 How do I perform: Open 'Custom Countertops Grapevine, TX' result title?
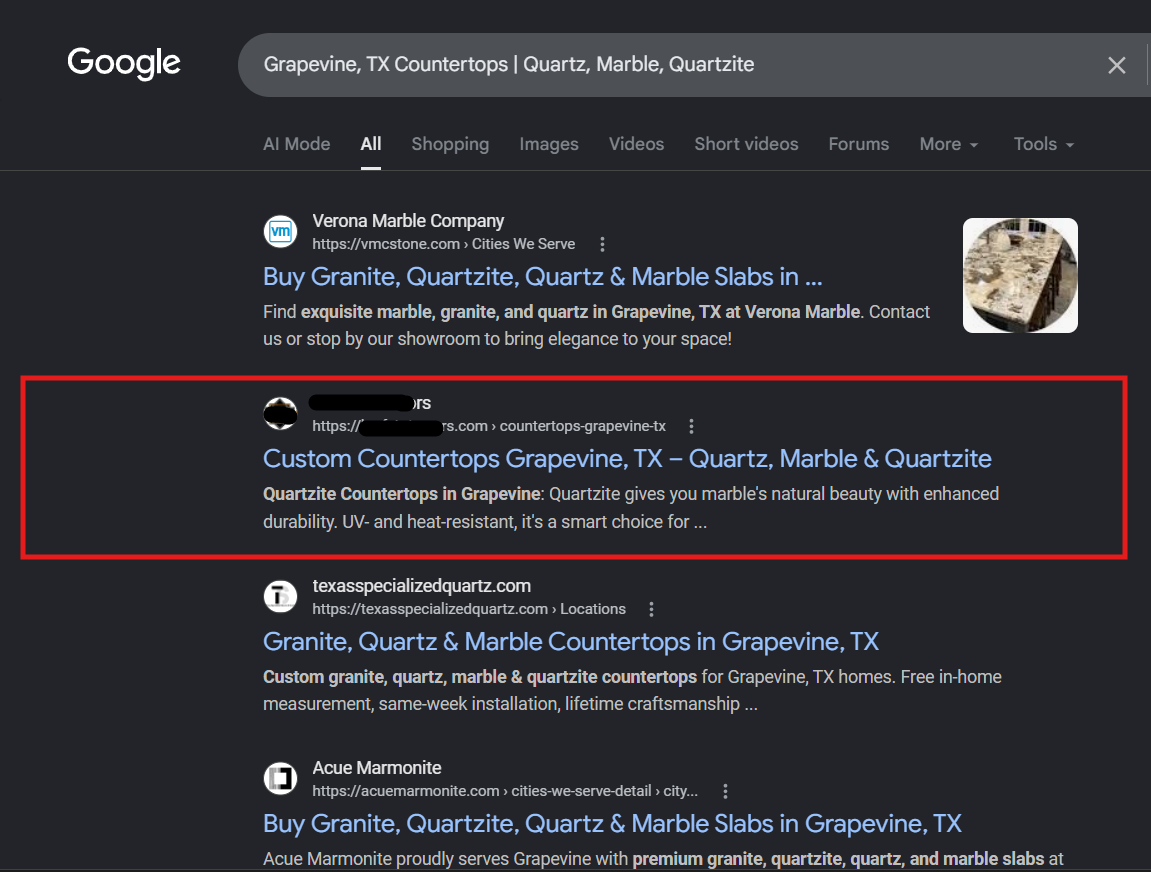point(627,459)
